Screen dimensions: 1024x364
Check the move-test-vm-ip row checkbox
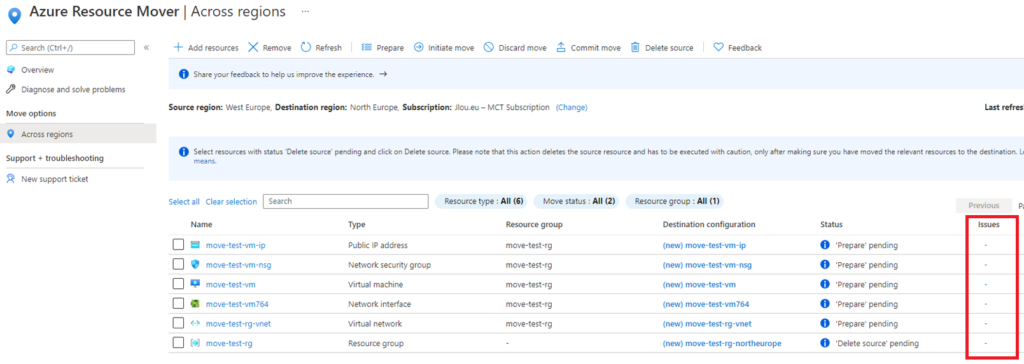tap(178, 245)
